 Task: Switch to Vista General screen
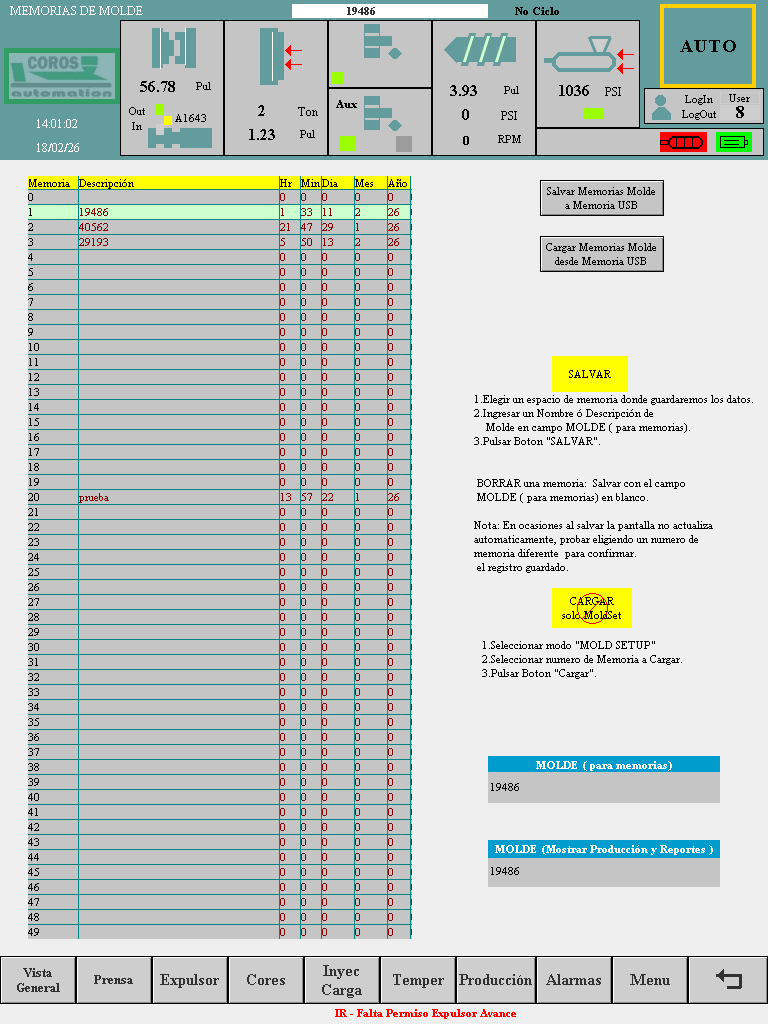click(x=38, y=980)
